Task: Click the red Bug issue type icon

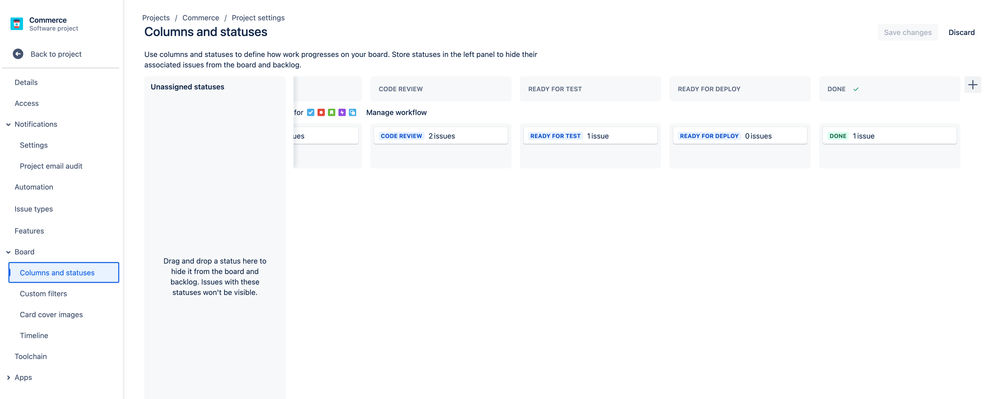Action: [321, 113]
